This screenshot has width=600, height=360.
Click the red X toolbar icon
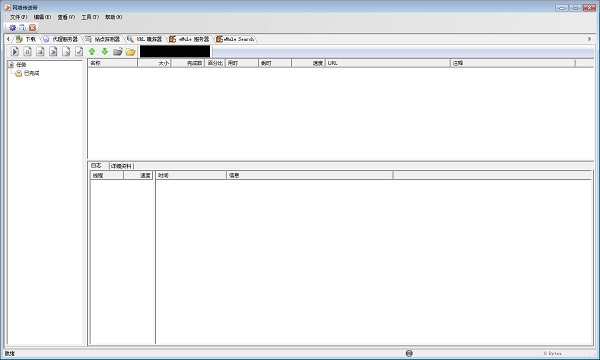33,28
